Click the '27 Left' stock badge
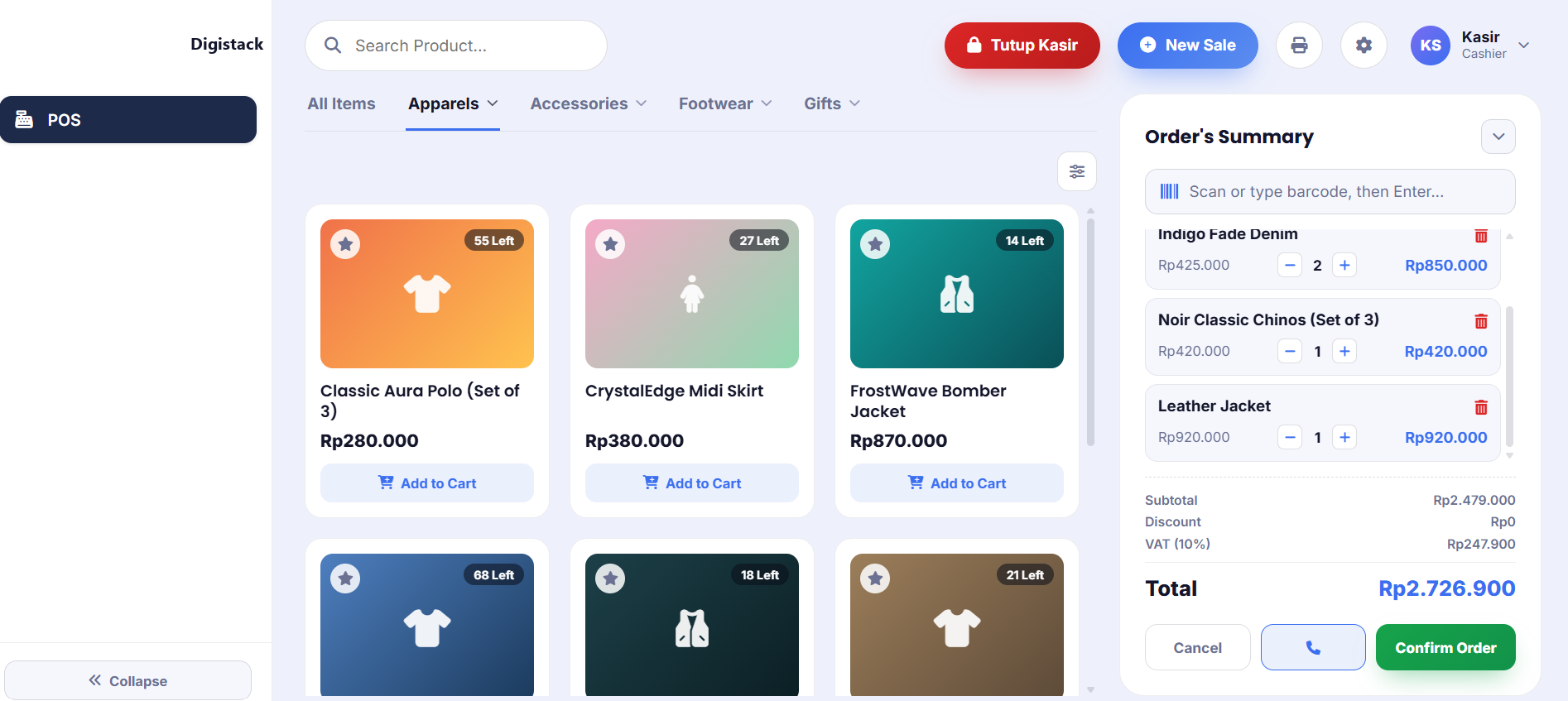 [x=759, y=241]
